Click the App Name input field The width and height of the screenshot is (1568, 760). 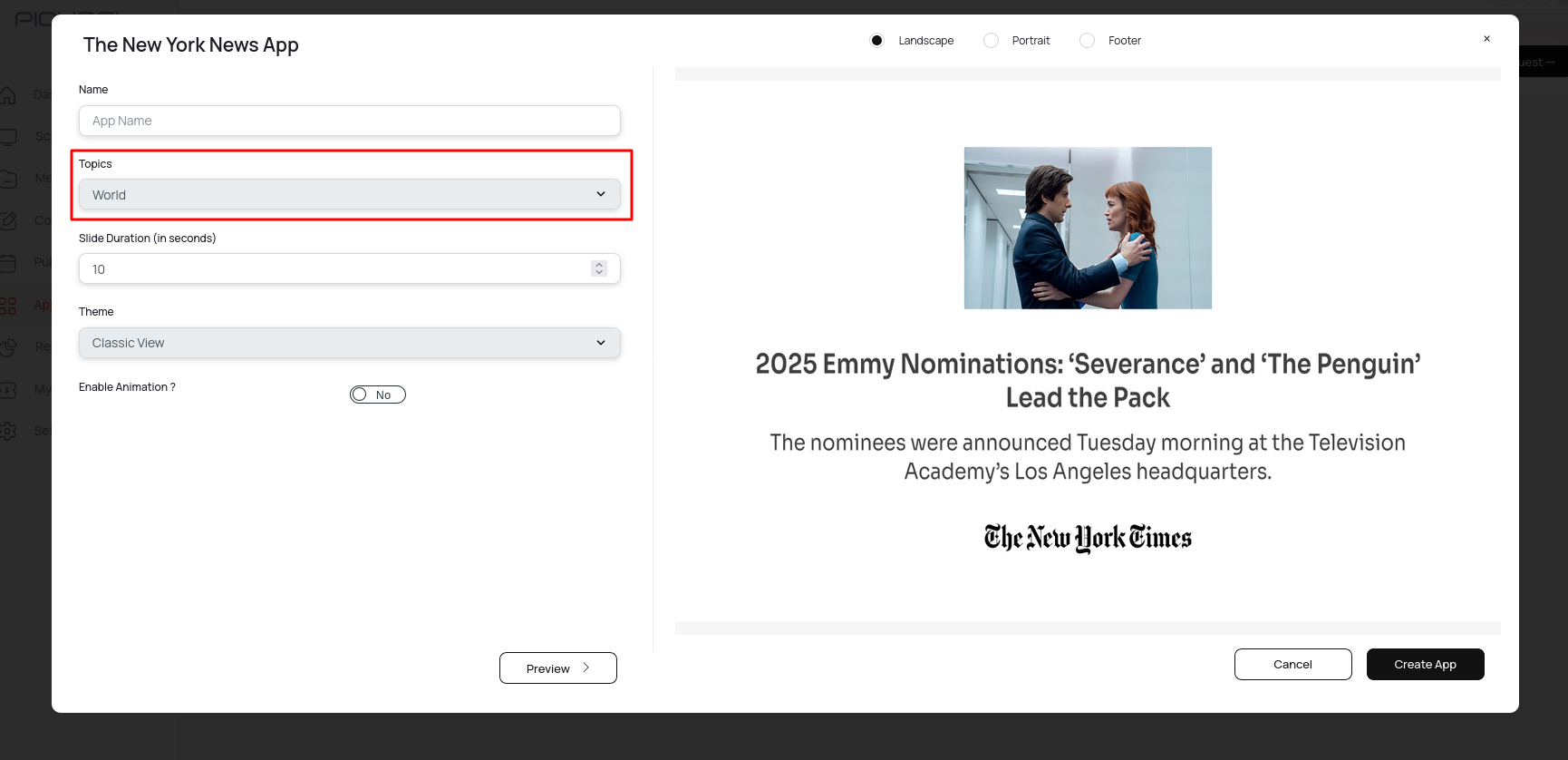[x=349, y=121]
